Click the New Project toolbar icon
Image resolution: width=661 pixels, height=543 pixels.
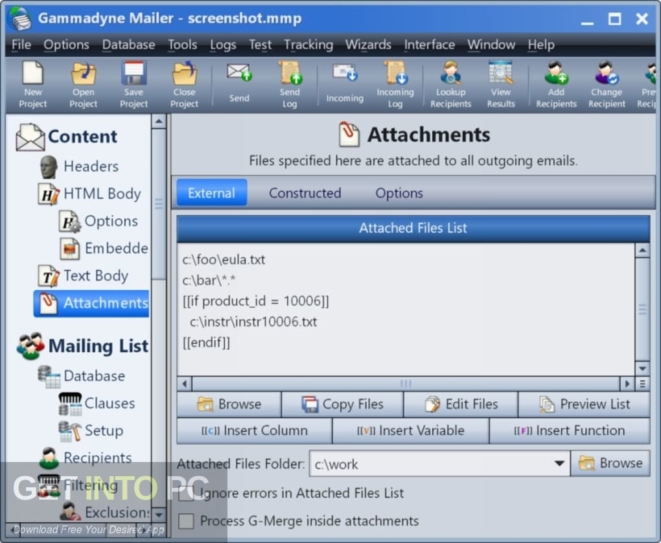pyautogui.click(x=32, y=73)
